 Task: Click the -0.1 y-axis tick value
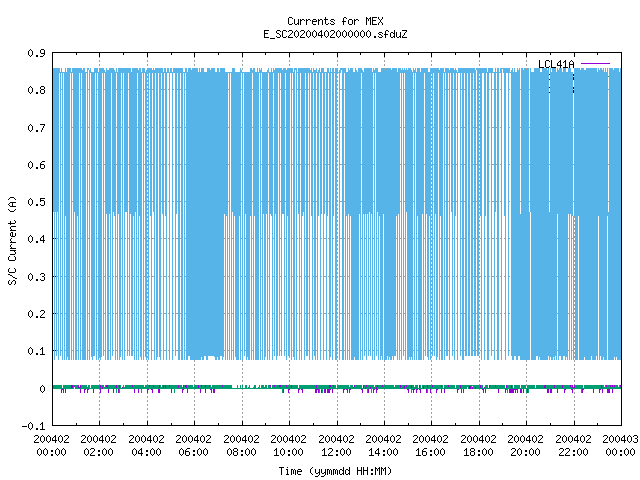(33, 426)
